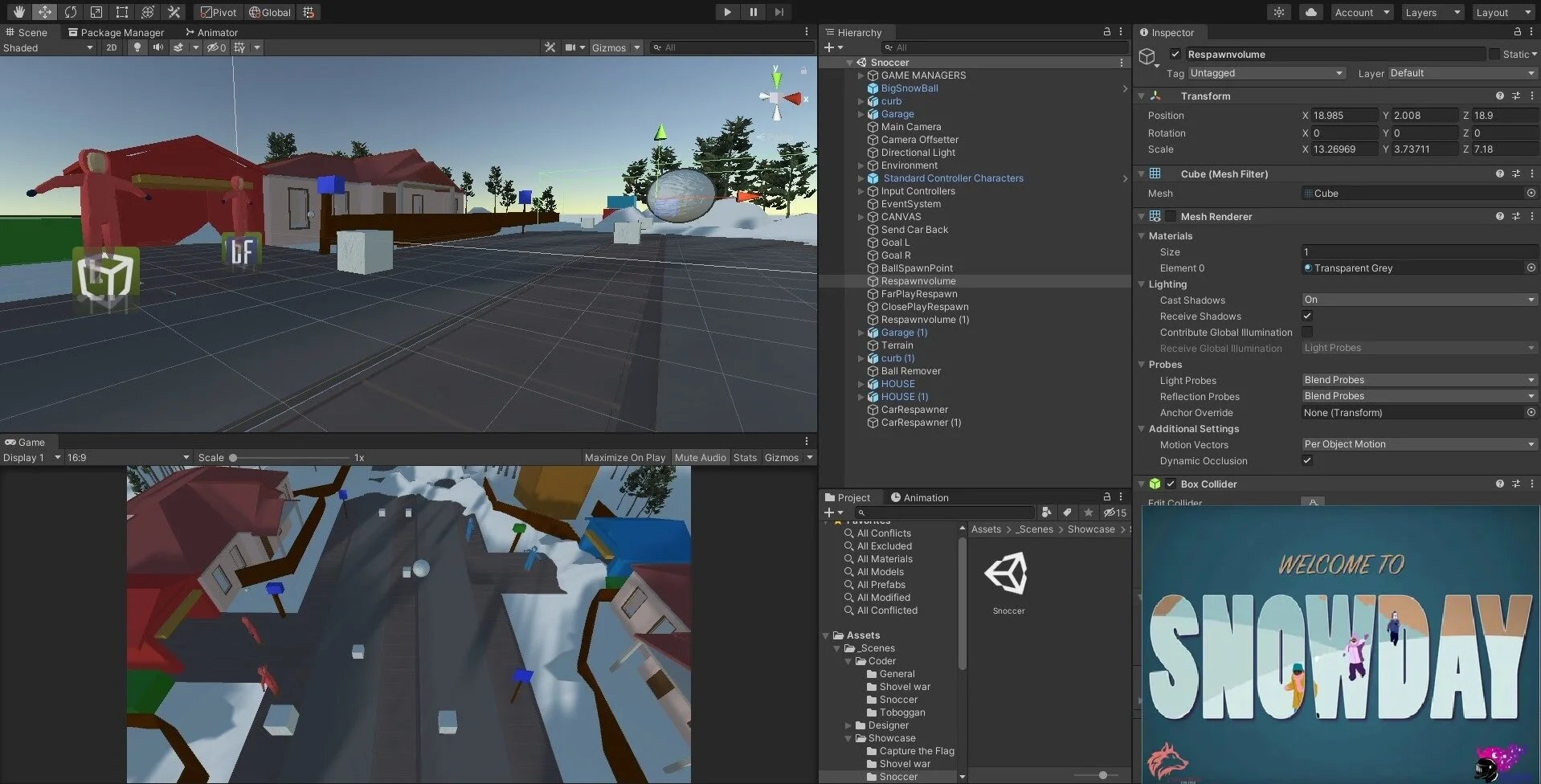Viewport: 1541px width, 784px height.
Task: Toggle grid snapping icon in top toolbar
Action: pyautogui.click(x=309, y=12)
